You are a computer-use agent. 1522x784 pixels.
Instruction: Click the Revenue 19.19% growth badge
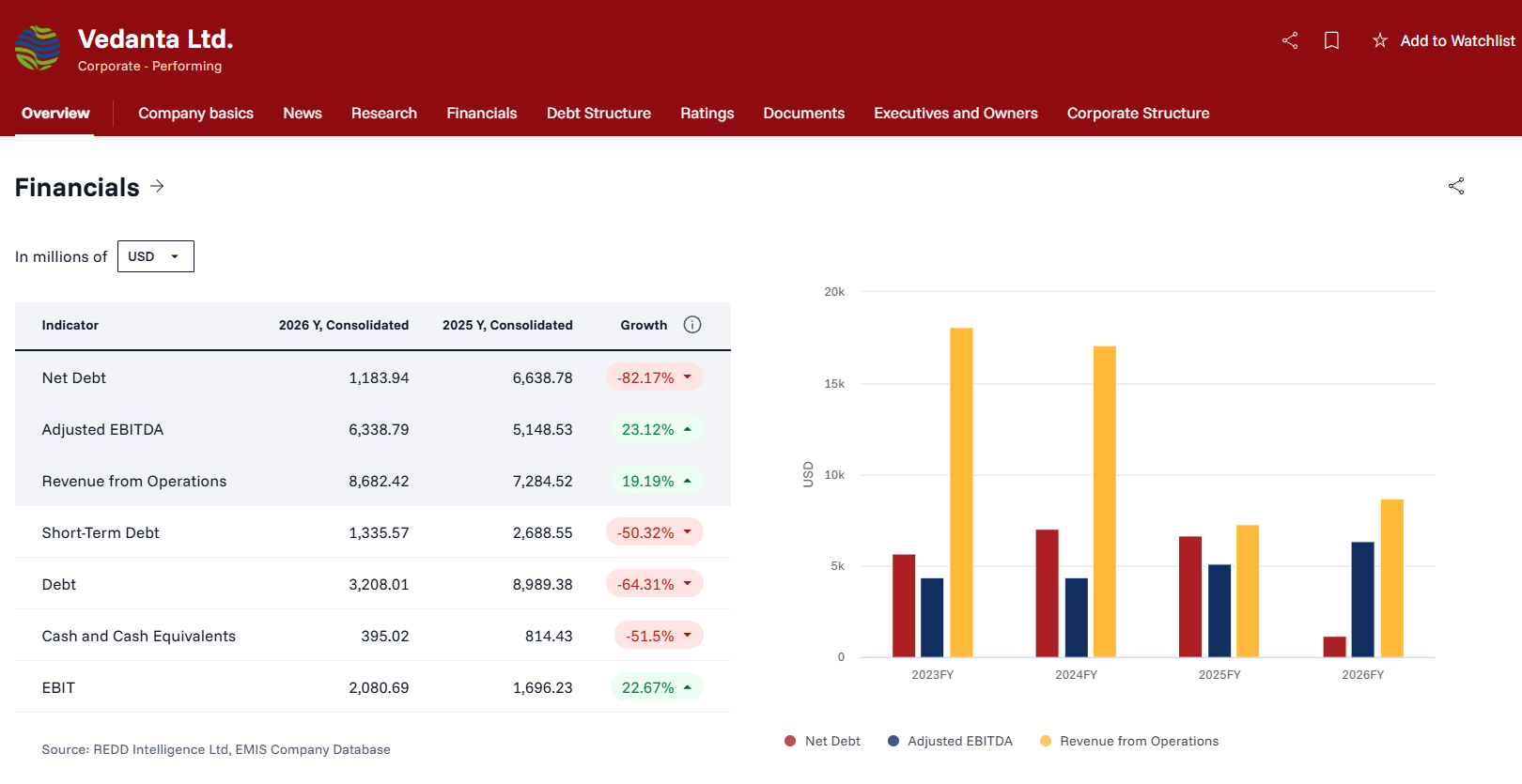657,481
